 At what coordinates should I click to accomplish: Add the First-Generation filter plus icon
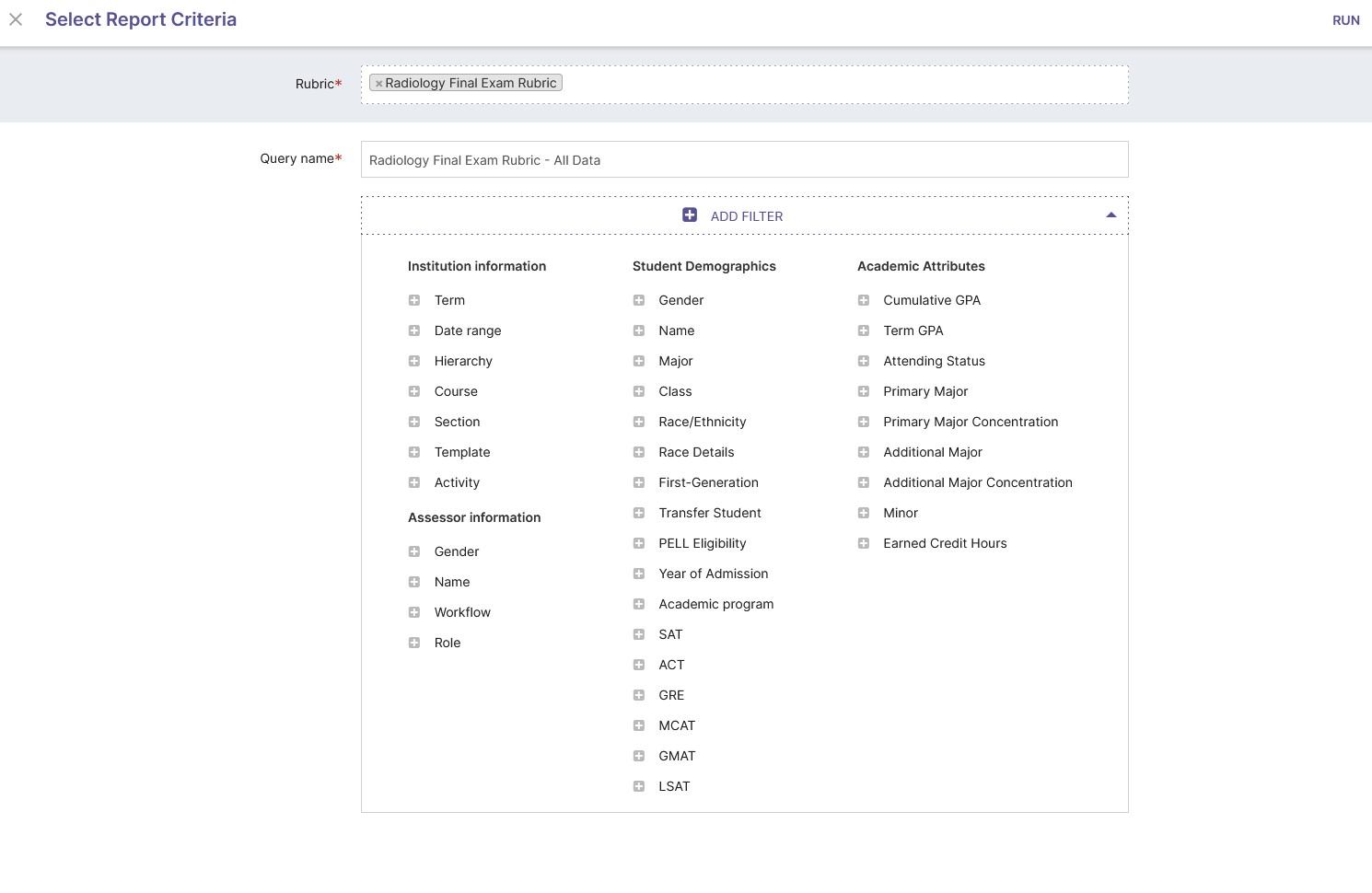coord(639,482)
